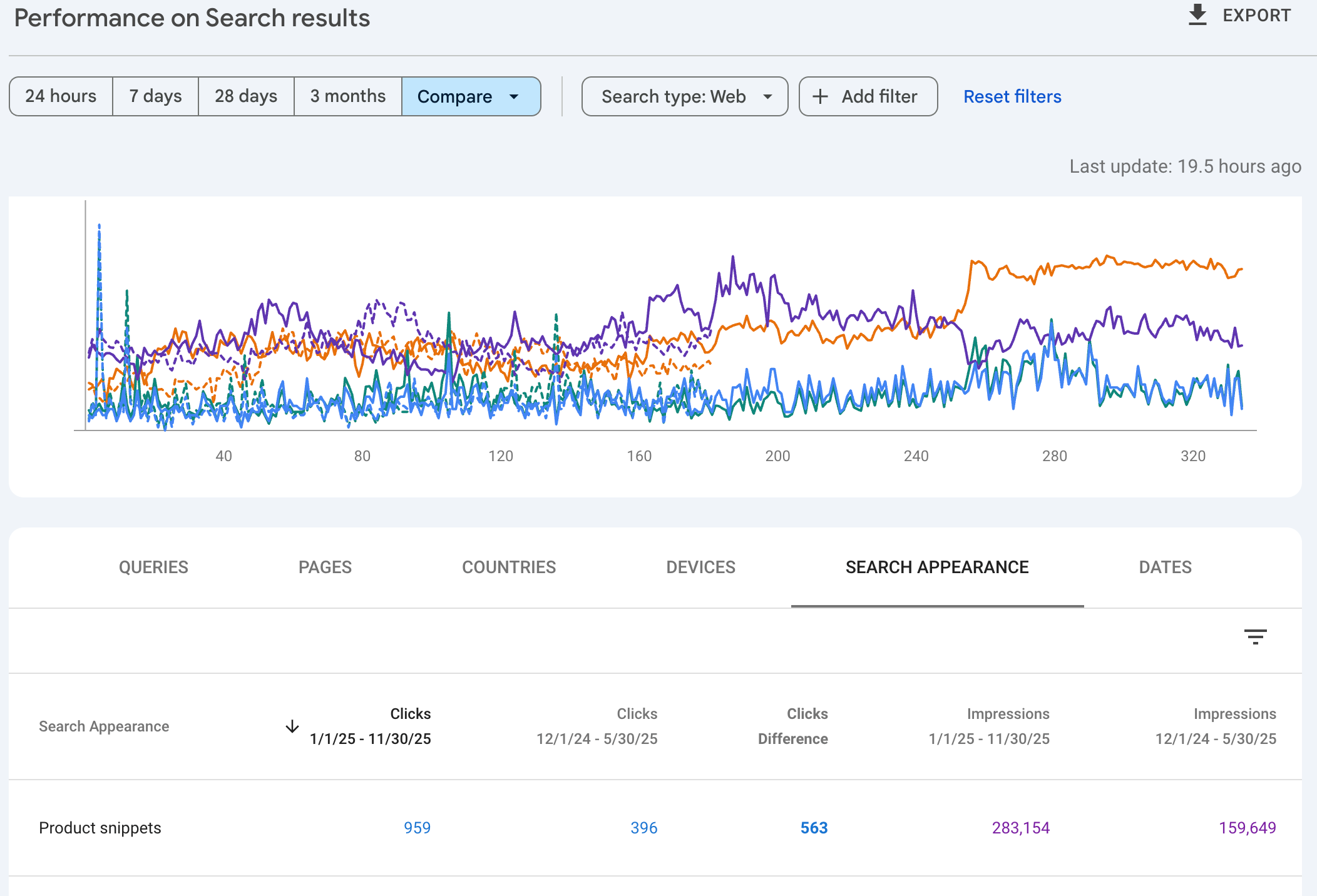Expand the Compare dropdown arrow

tap(514, 96)
